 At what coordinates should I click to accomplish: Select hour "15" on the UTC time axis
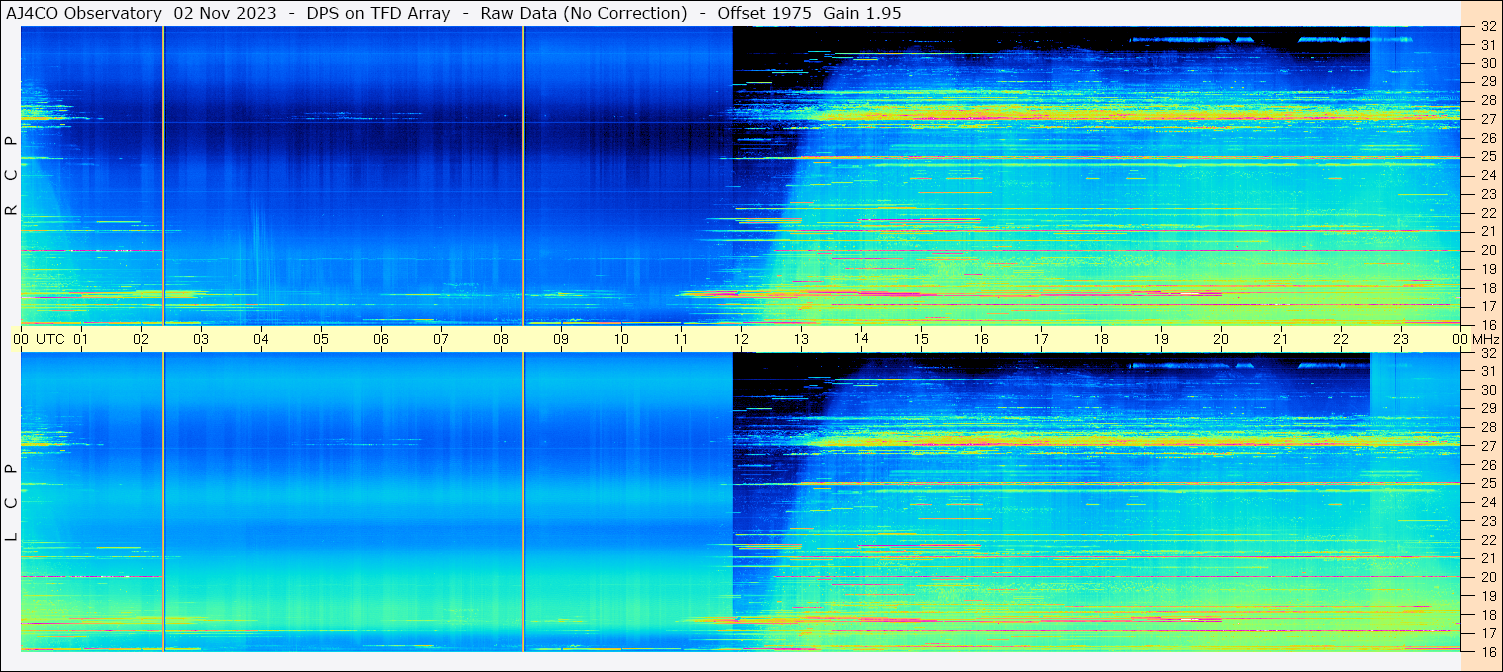[x=921, y=339]
